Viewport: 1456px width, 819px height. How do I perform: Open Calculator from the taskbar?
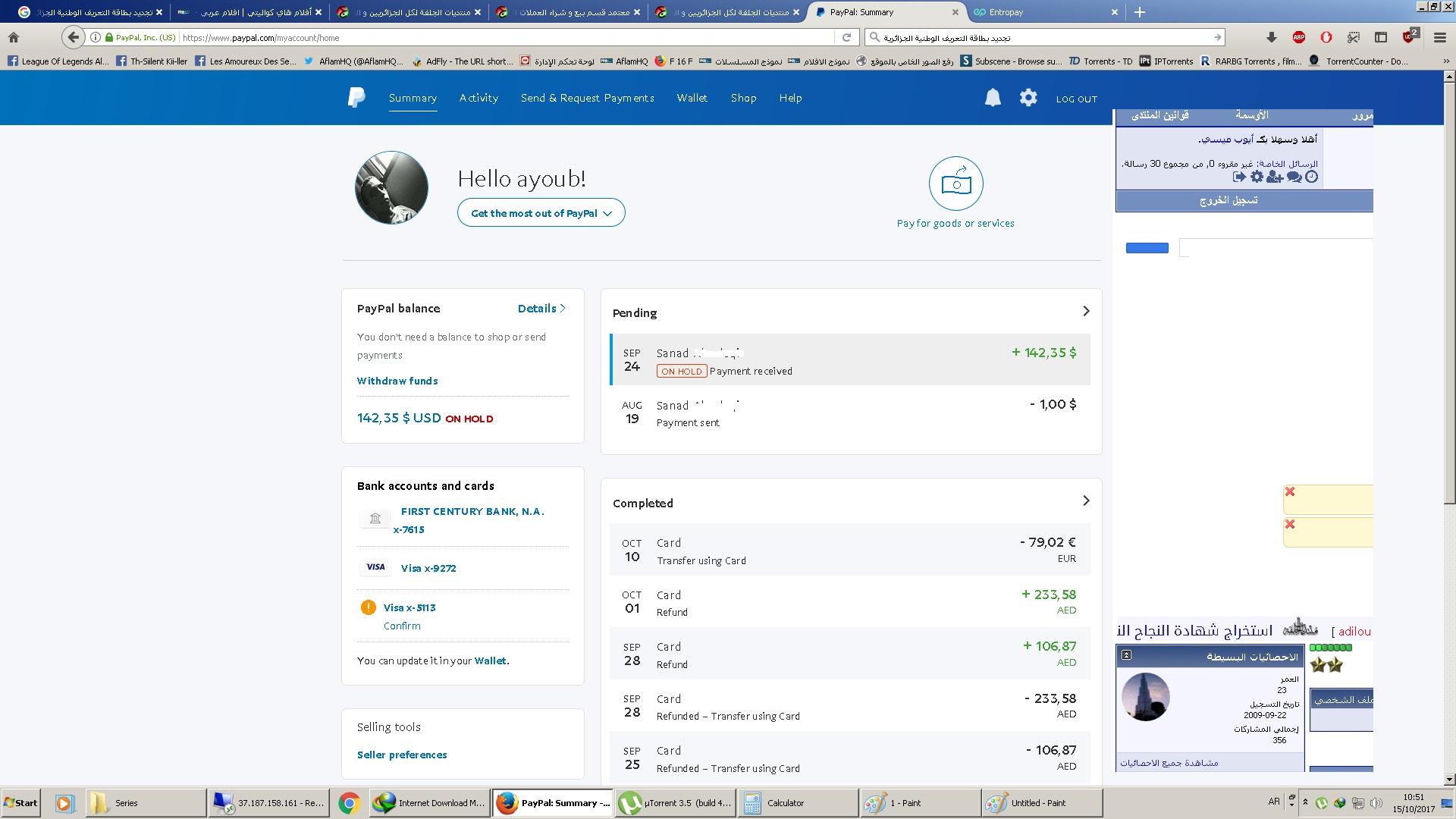click(798, 803)
